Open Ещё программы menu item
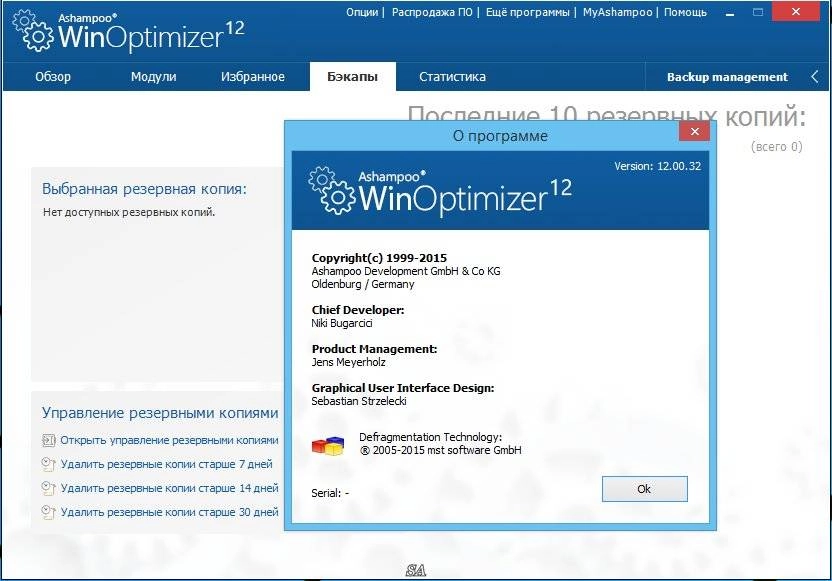832x581 pixels. (527, 12)
